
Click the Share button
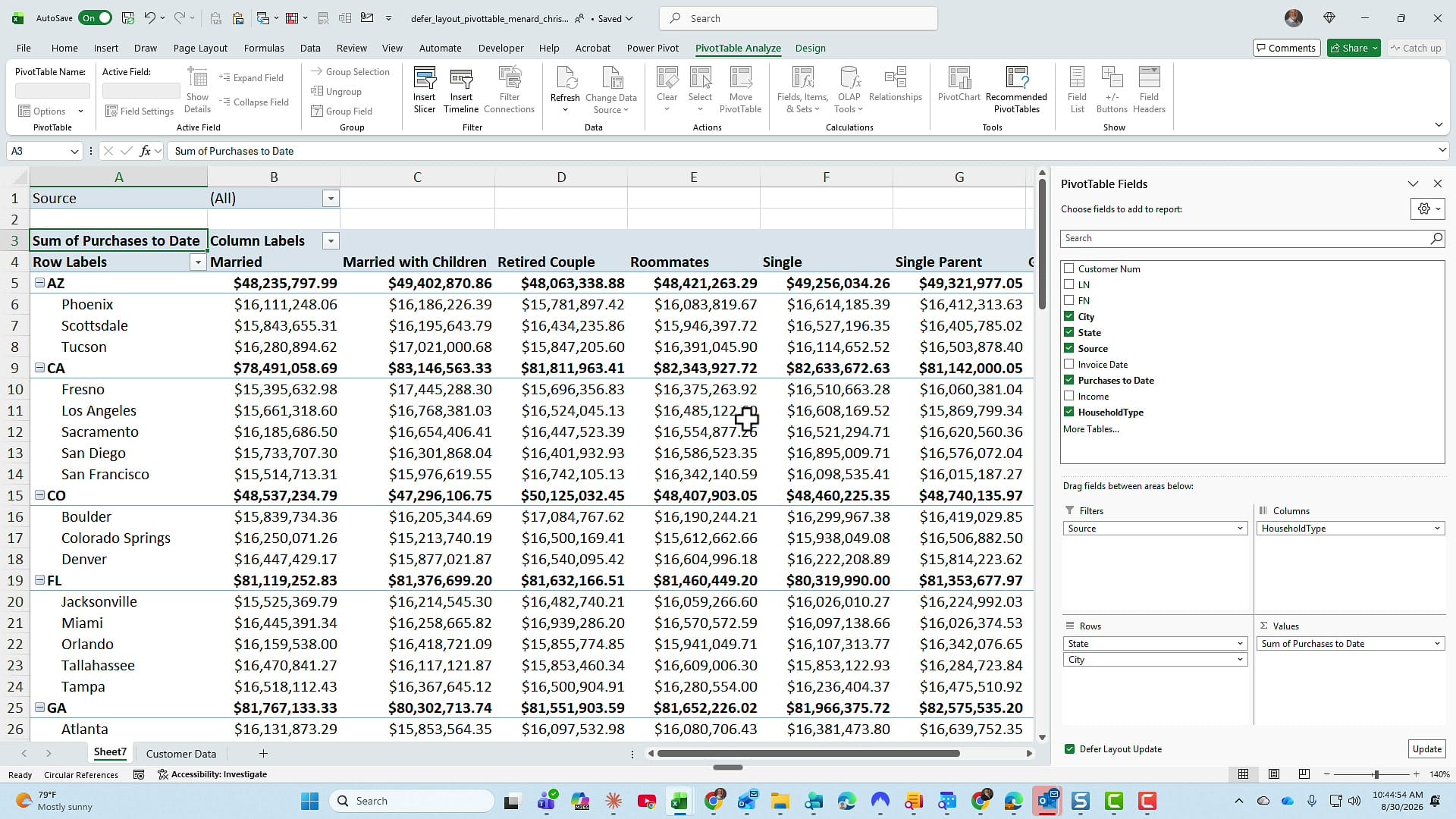[1354, 48]
